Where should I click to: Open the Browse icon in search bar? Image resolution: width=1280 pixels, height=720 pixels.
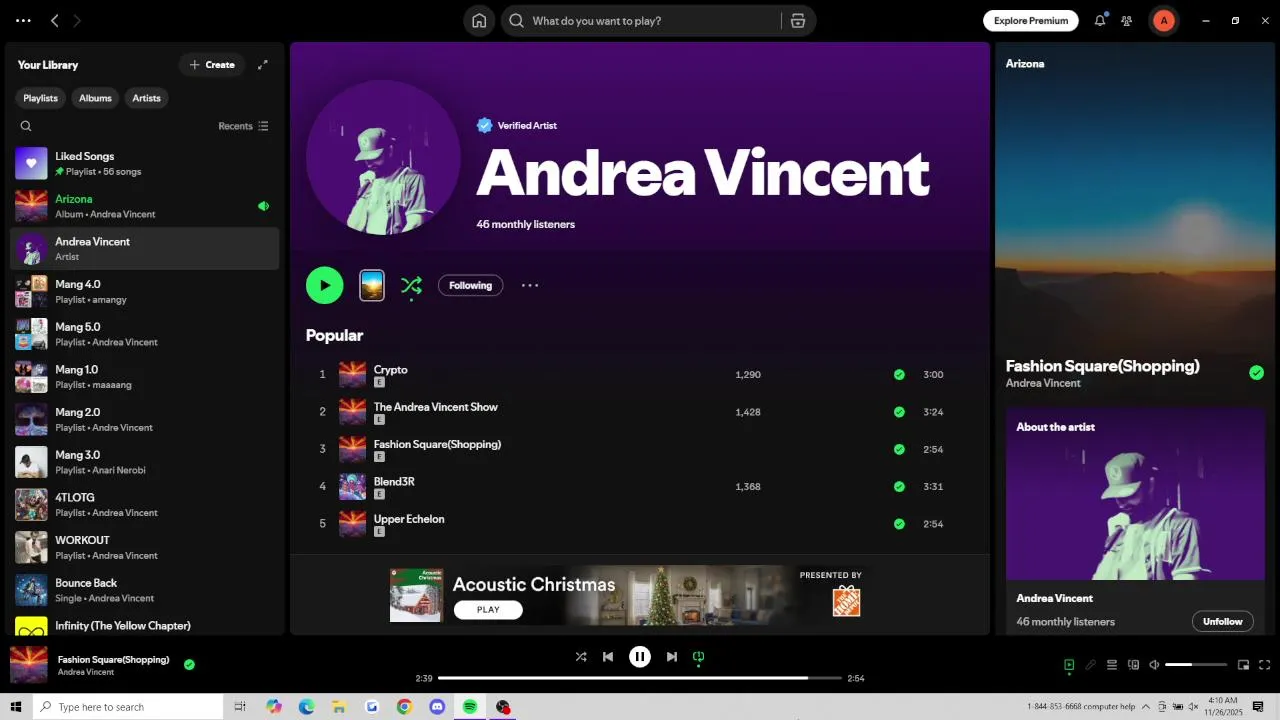[797, 21]
